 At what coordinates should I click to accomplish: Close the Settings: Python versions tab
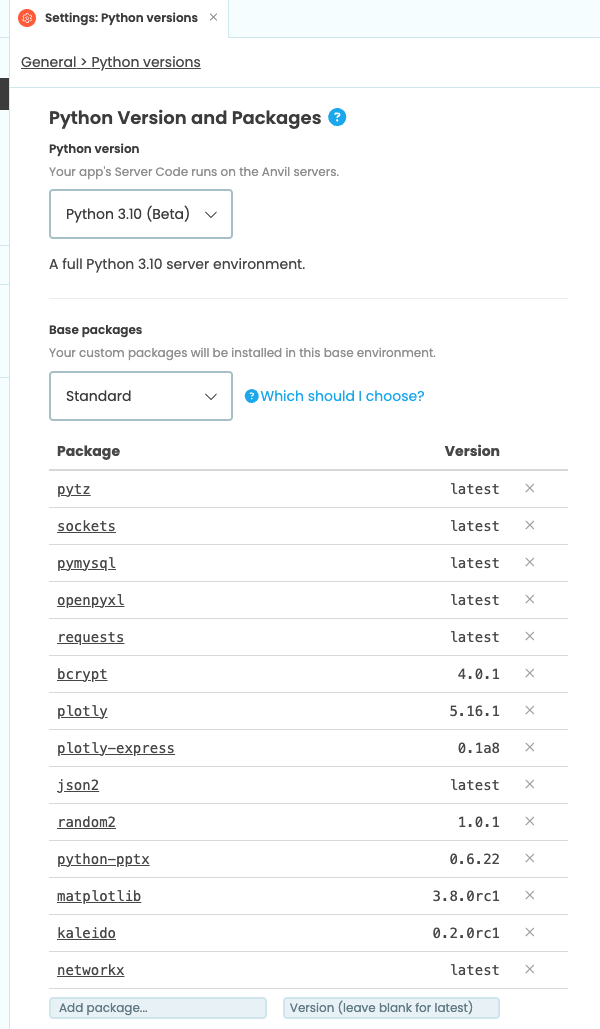pyautogui.click(x=213, y=17)
